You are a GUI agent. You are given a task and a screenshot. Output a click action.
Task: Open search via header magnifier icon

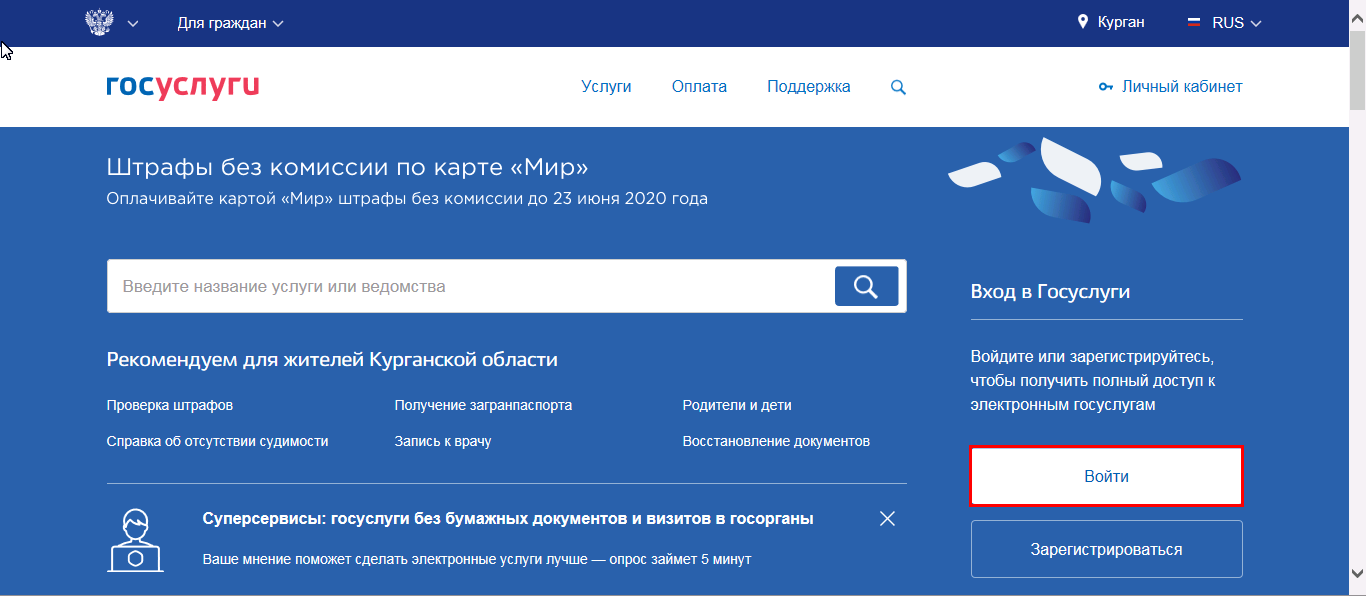[x=898, y=87]
